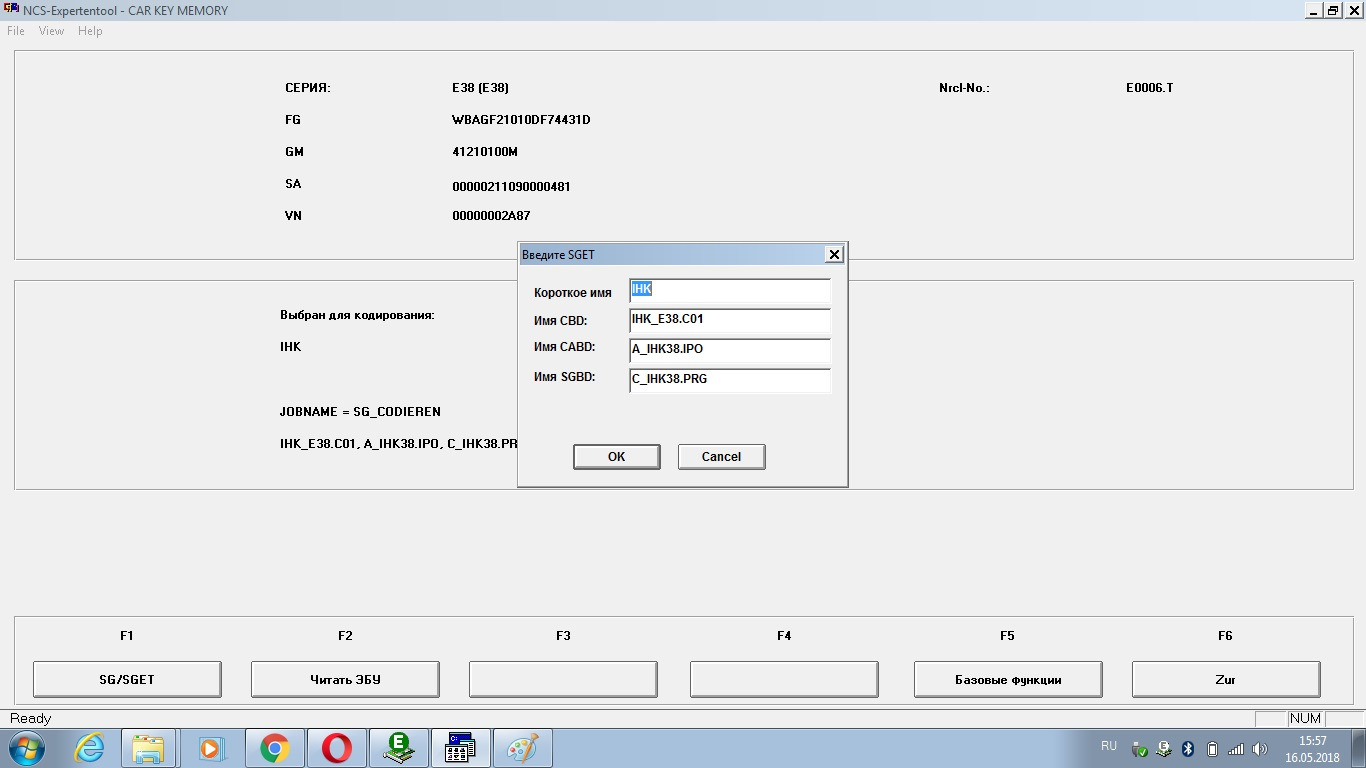Viewport: 1366px width, 768px height.
Task: Click the Базовые функции button
Action: (1008, 679)
